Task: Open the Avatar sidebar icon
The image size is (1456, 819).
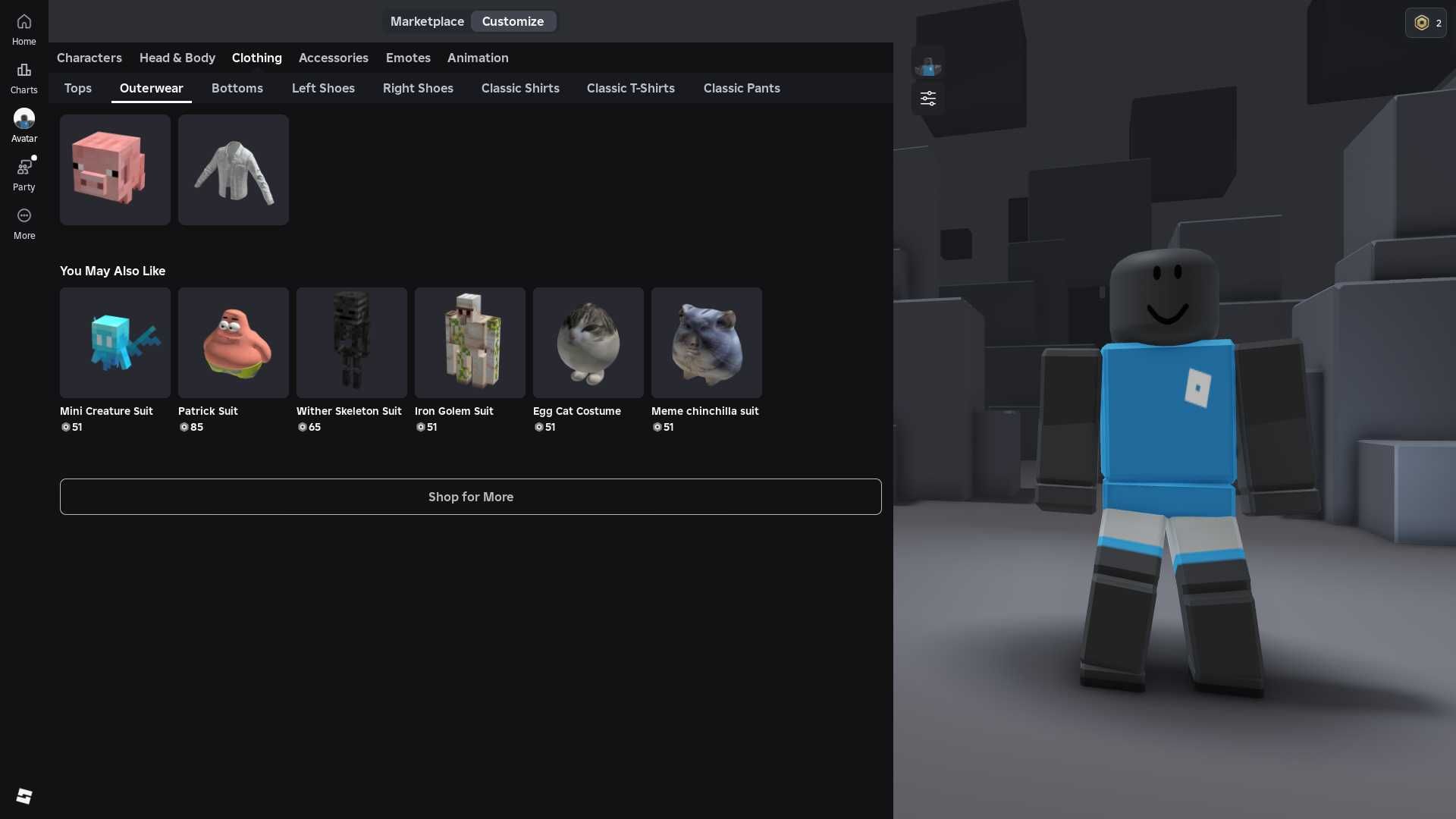Action: tap(24, 127)
